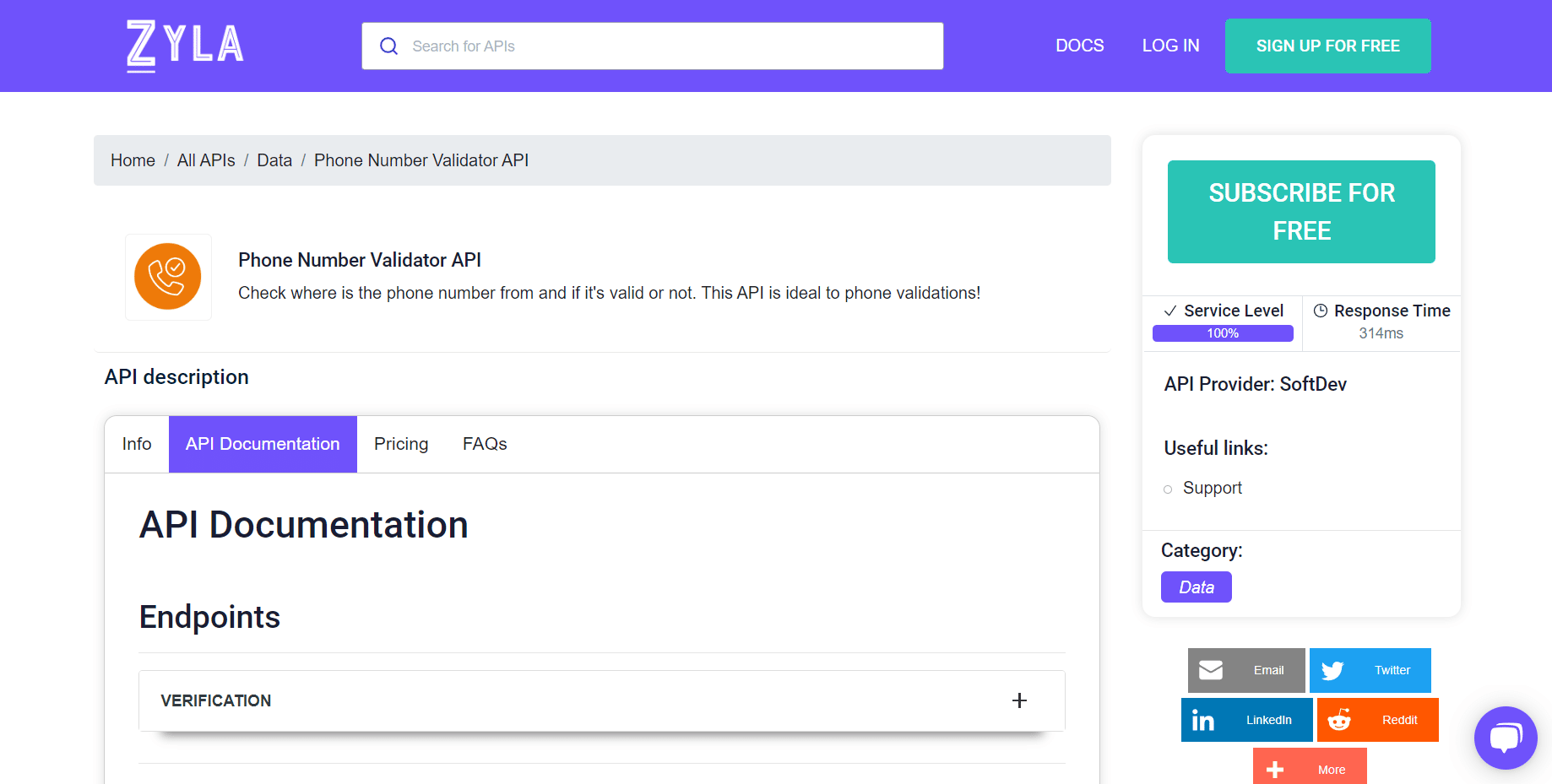Open the DOCS page
This screenshot has width=1552, height=784.
pos(1079,46)
